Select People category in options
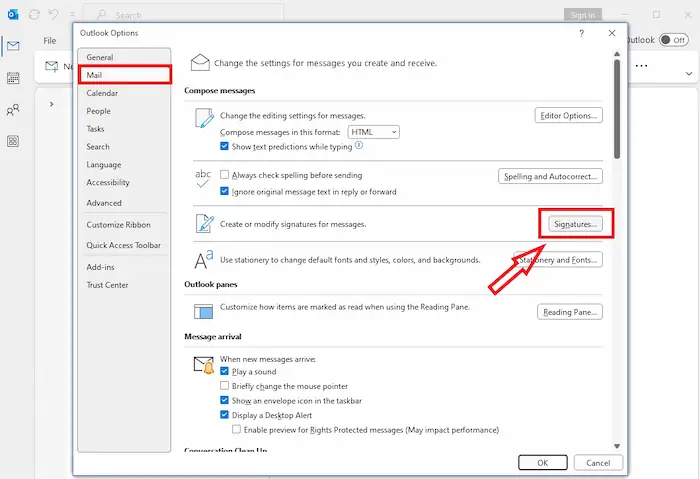The height and width of the screenshot is (479, 700). pyautogui.click(x=124, y=111)
